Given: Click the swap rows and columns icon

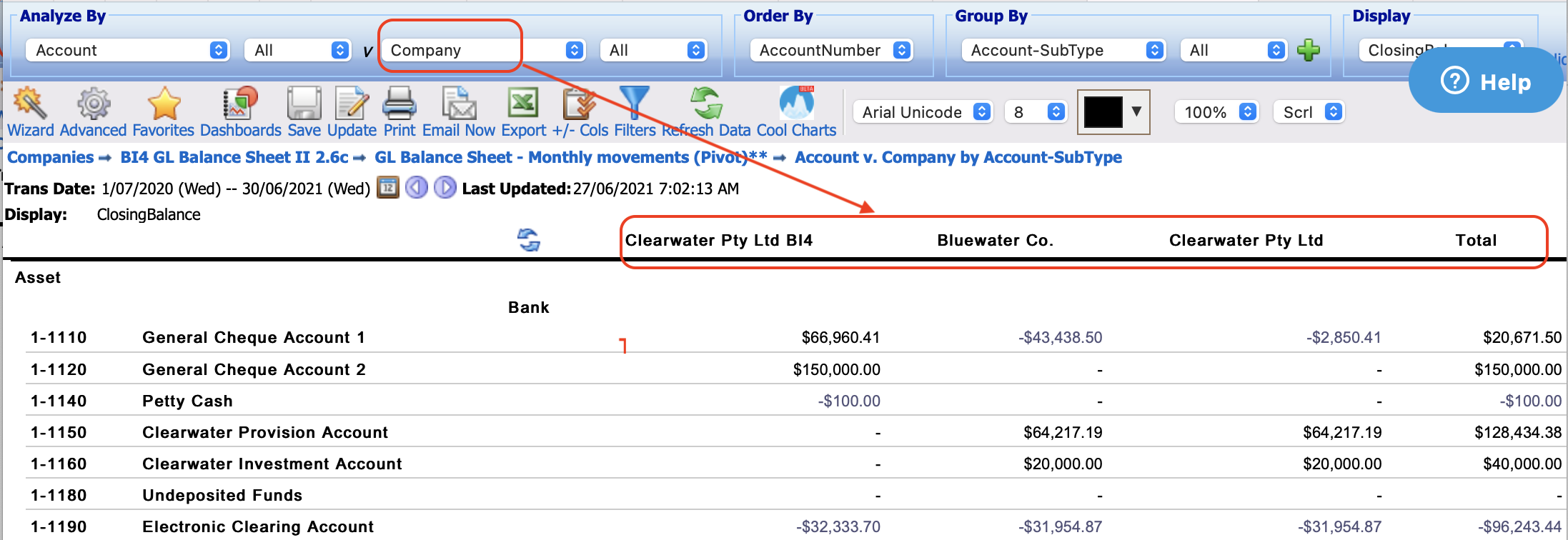Looking at the screenshot, I should [529, 240].
